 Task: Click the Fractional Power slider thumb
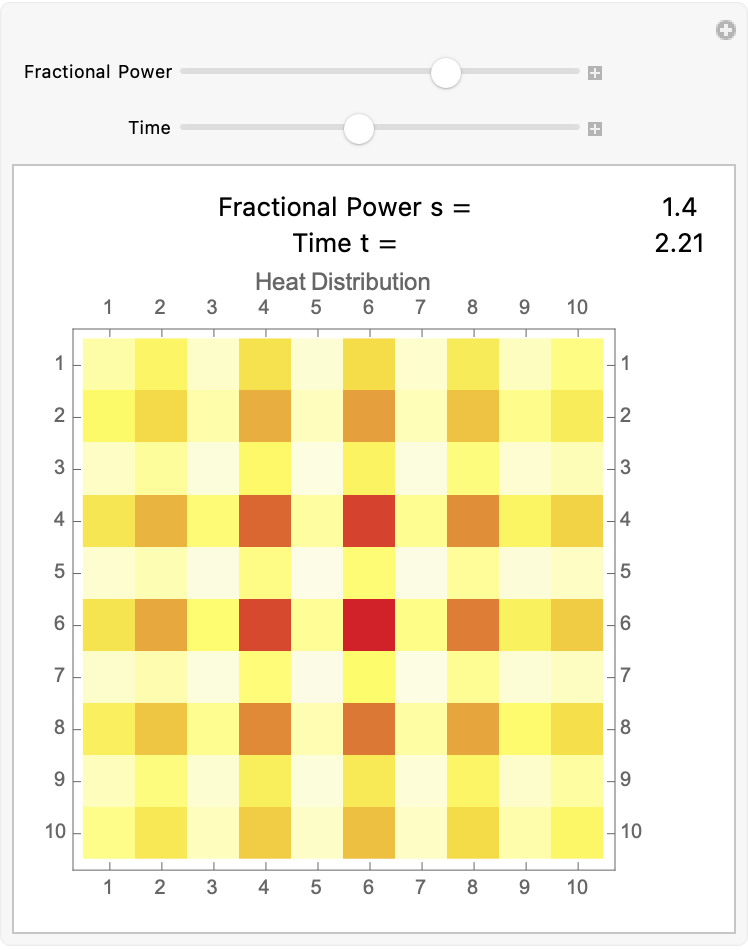point(446,73)
